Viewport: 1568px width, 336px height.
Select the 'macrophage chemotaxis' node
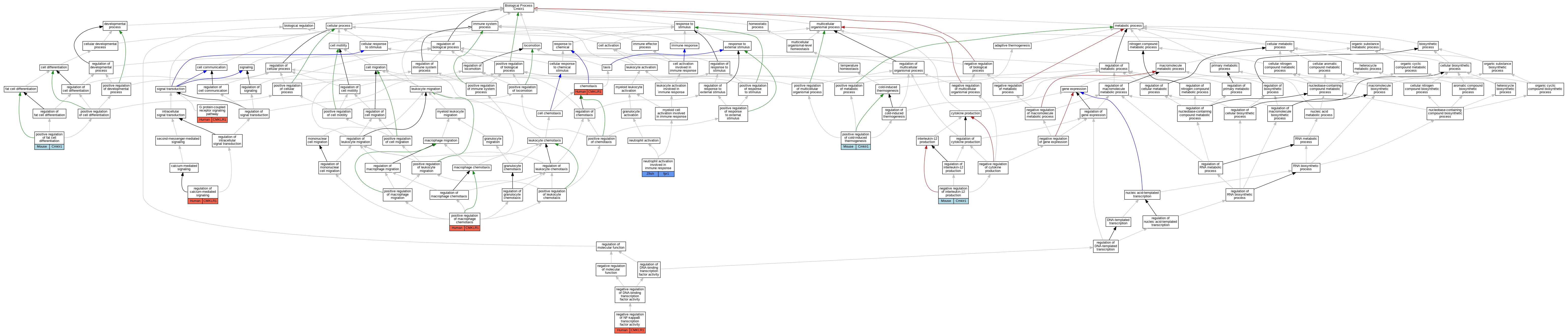[x=472, y=167]
